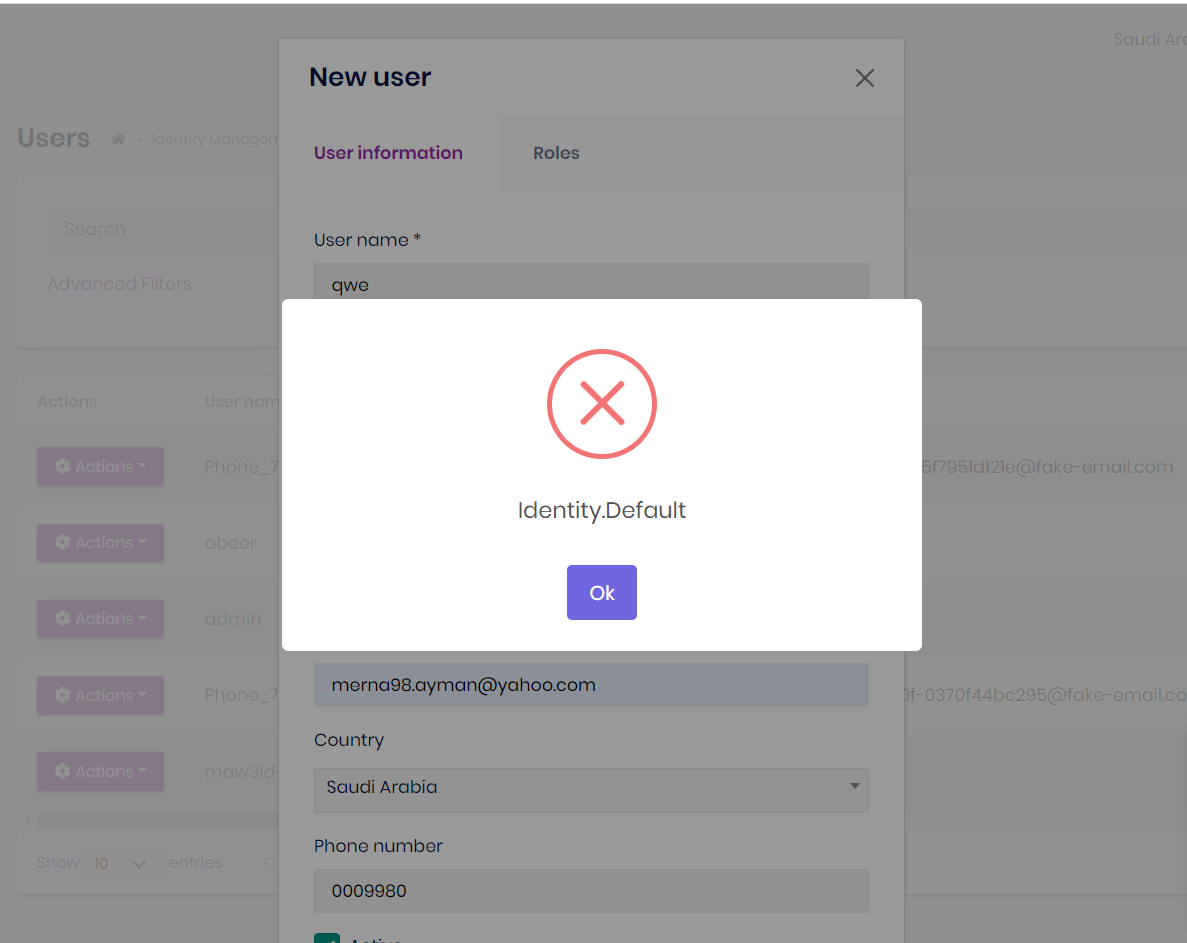Click the scrollbar's left arrow below the table

tap(28, 820)
